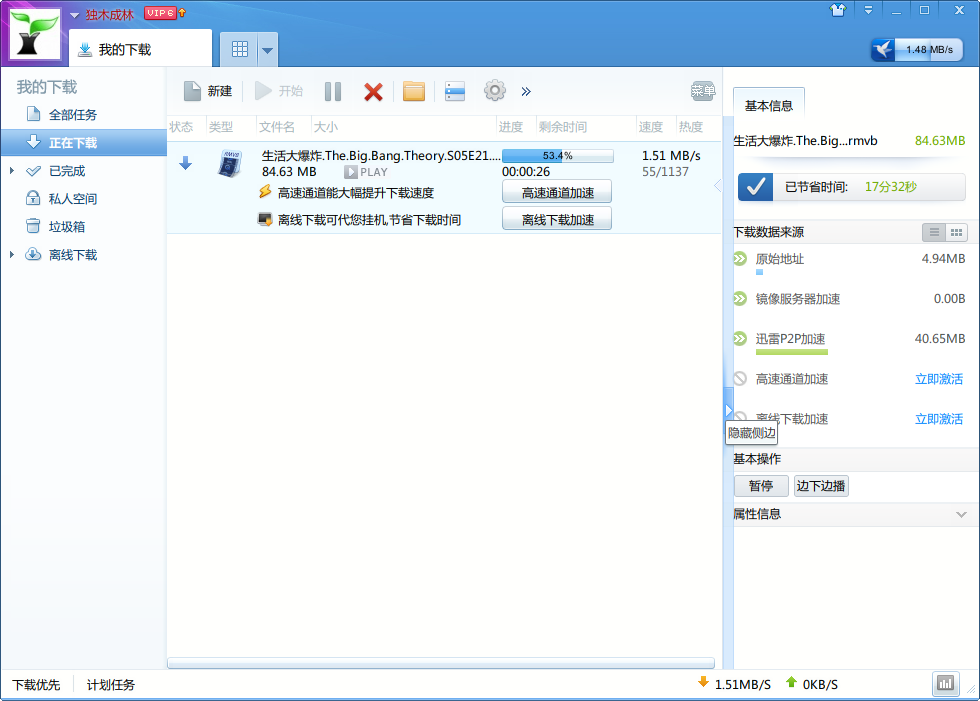This screenshot has width=980, height=701.
Task: Expand the dropdown arrow next to grid tab
Action: coord(268,50)
